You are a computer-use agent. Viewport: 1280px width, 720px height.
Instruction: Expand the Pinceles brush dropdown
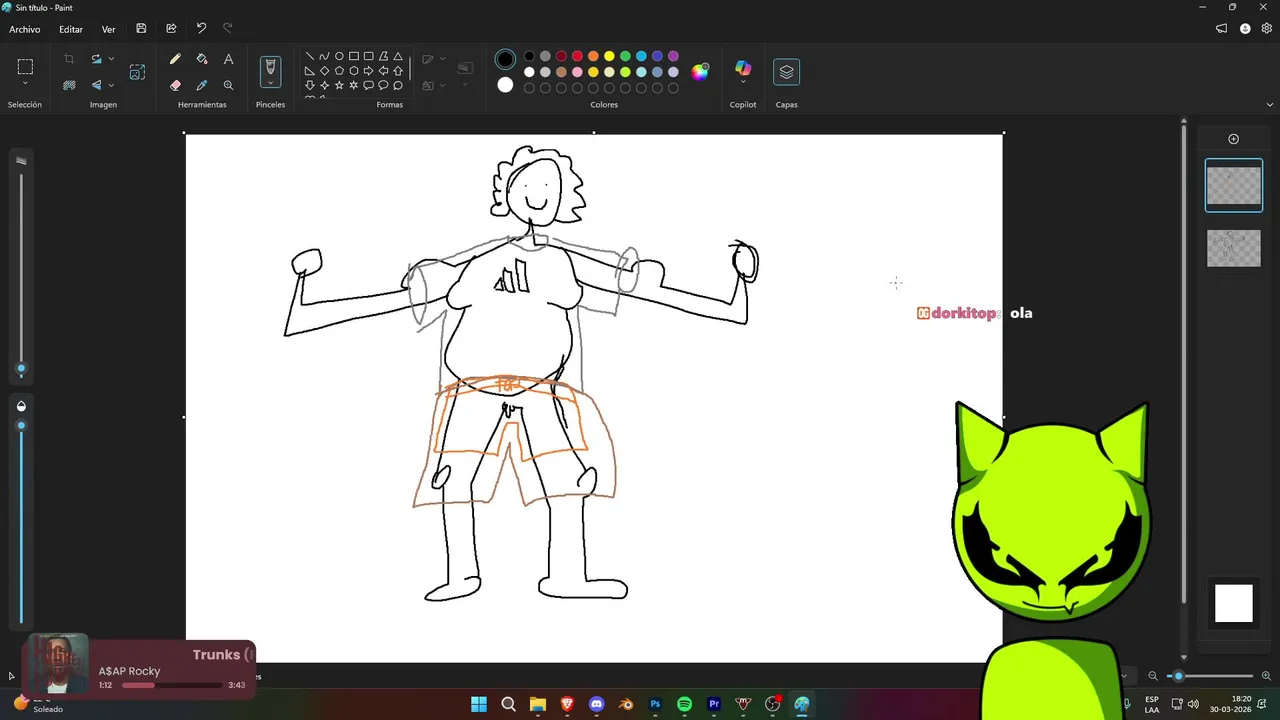tap(270, 84)
